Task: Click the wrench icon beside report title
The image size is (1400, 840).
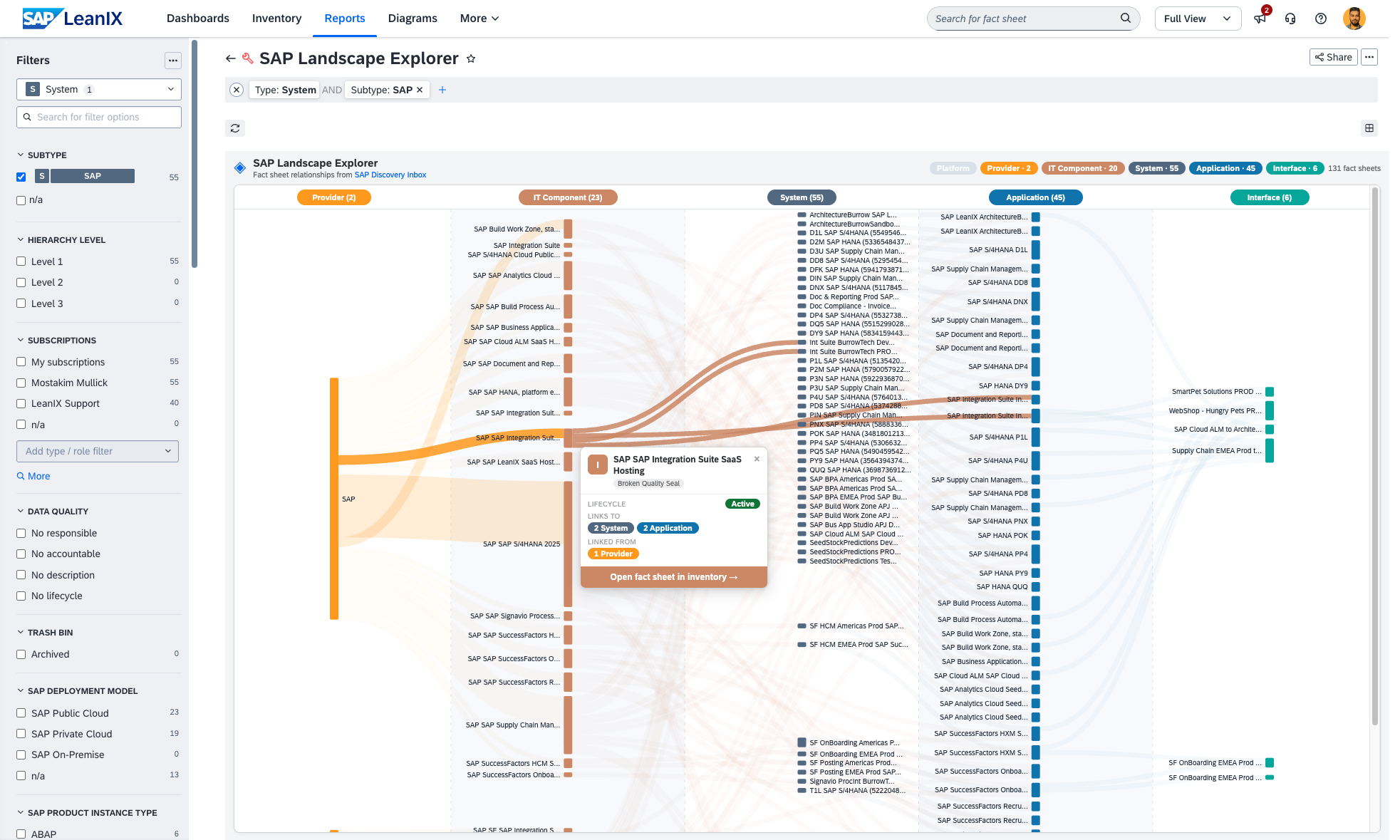Action: [248, 58]
